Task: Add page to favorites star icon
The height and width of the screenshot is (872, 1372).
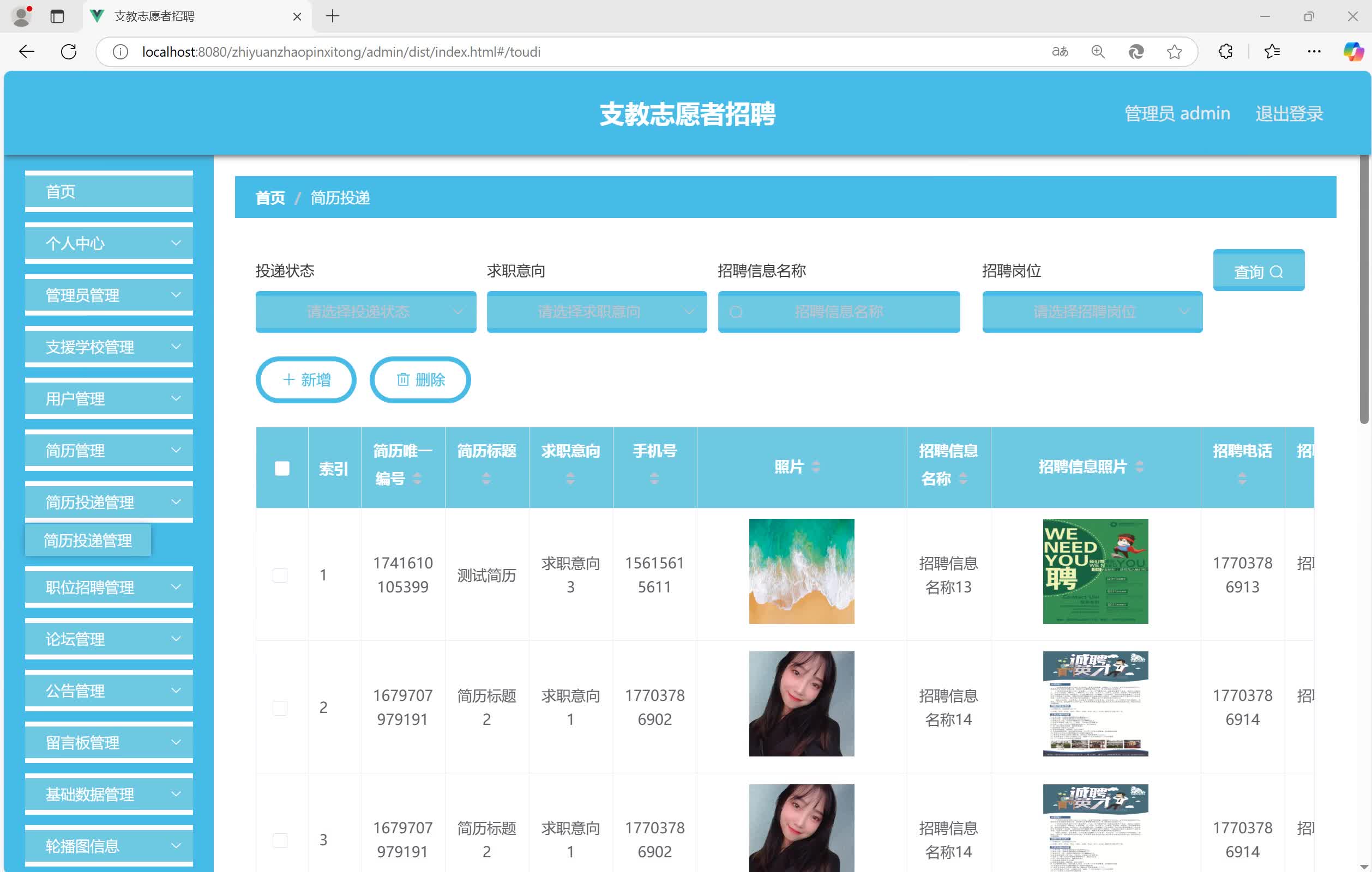Action: pos(1174,52)
